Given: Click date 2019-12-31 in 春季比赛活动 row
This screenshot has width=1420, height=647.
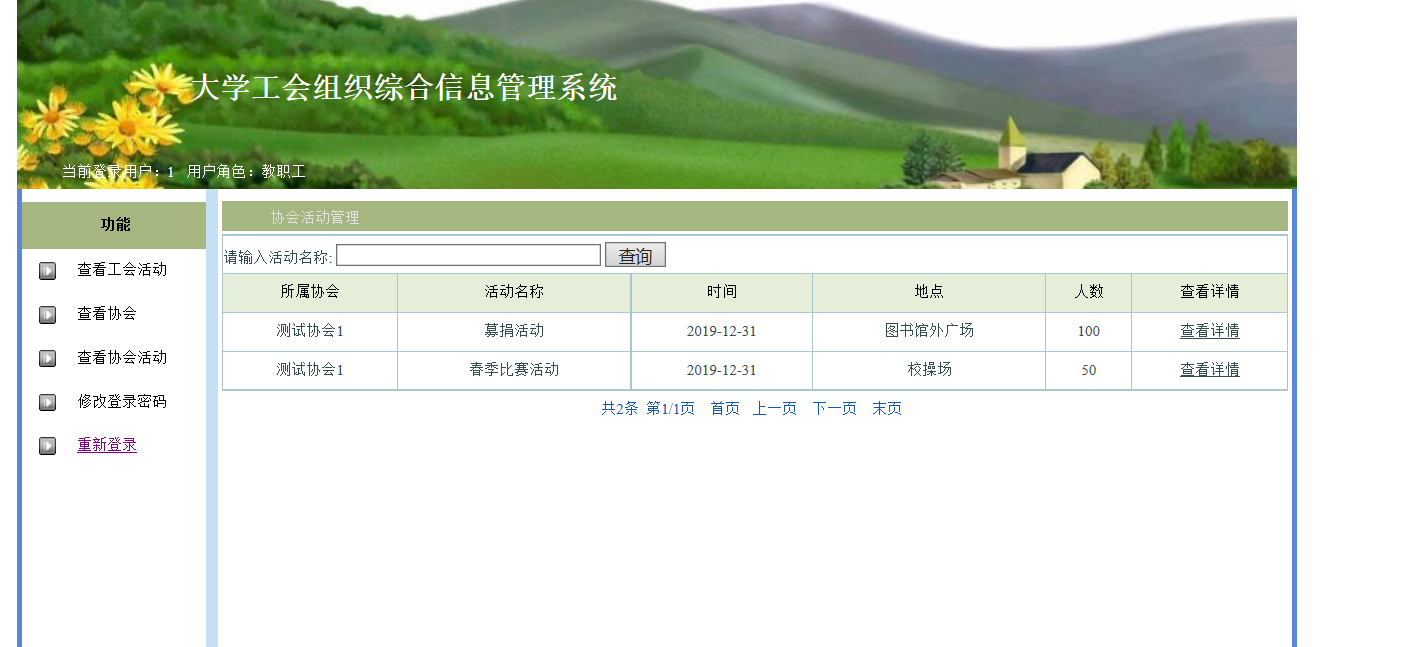Looking at the screenshot, I should [722, 370].
